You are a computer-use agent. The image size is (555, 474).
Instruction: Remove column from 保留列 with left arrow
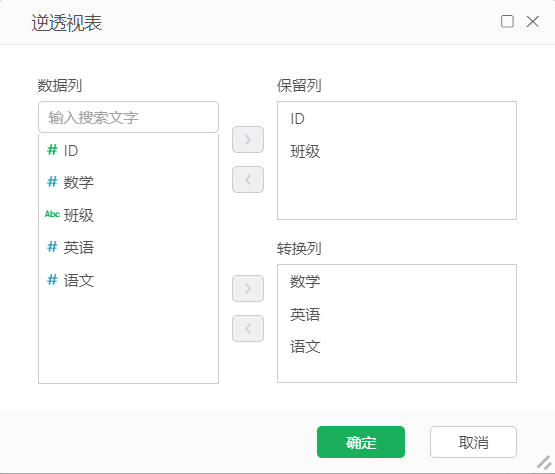click(x=248, y=179)
